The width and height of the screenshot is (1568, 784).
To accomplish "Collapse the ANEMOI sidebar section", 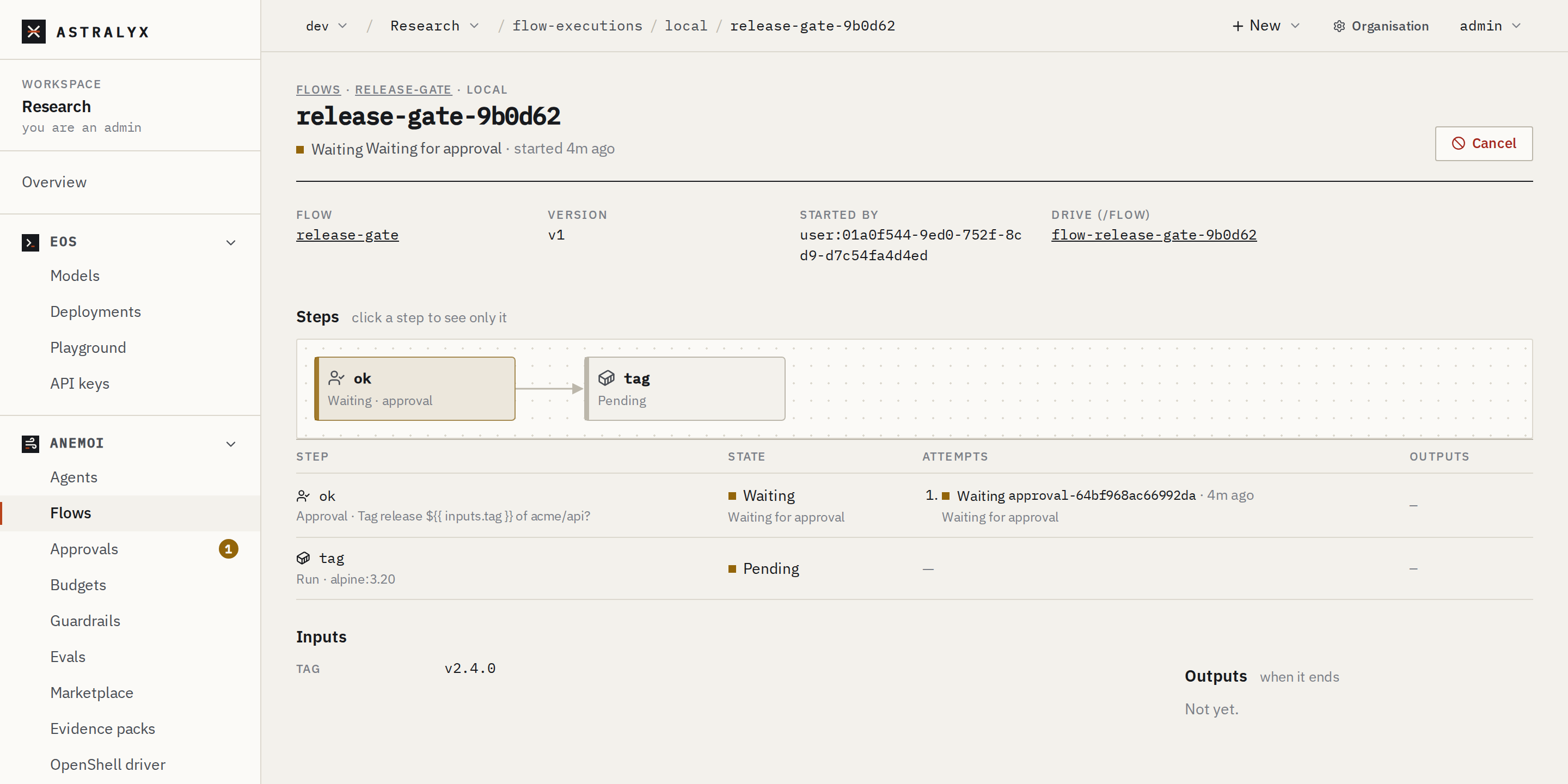I will [x=231, y=444].
